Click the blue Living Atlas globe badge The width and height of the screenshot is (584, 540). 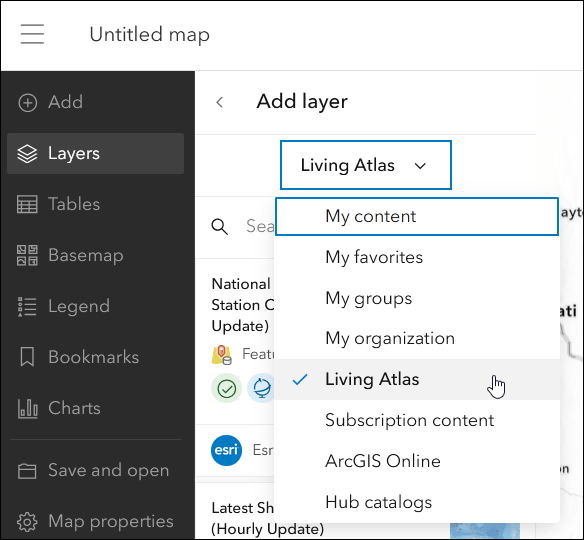pos(261,389)
